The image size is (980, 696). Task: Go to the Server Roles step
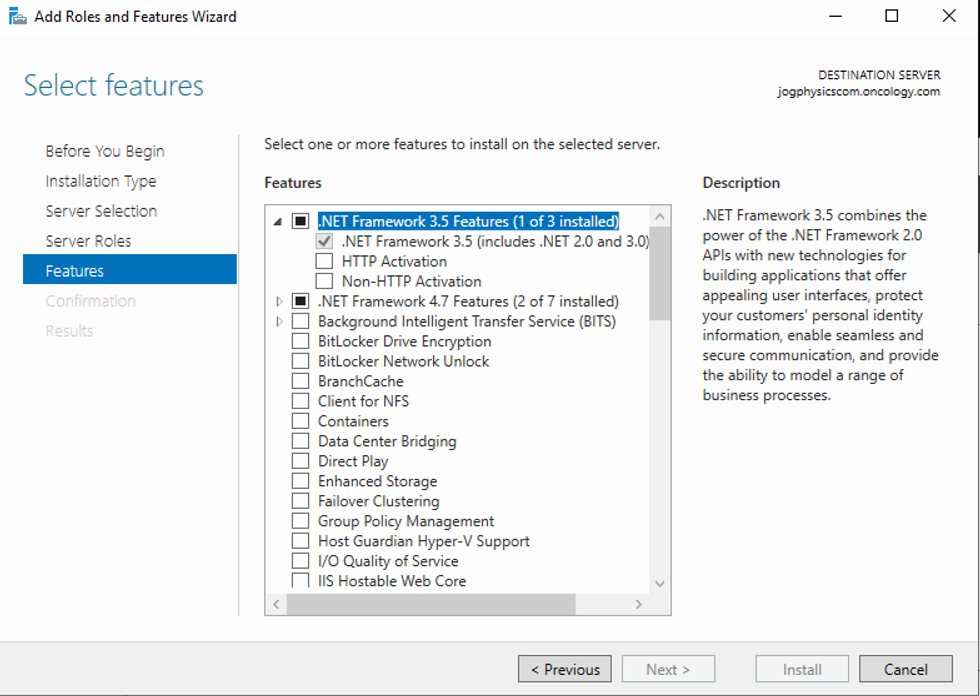(88, 241)
